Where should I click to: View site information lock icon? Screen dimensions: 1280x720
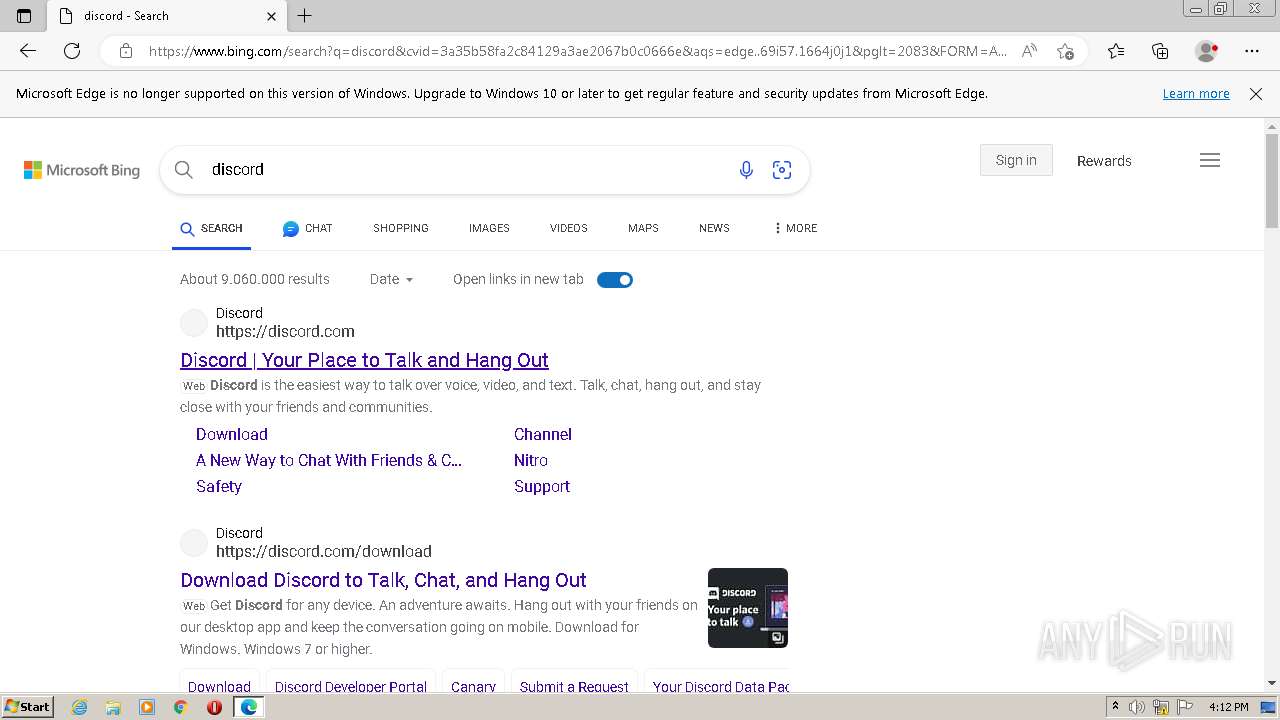coord(126,51)
